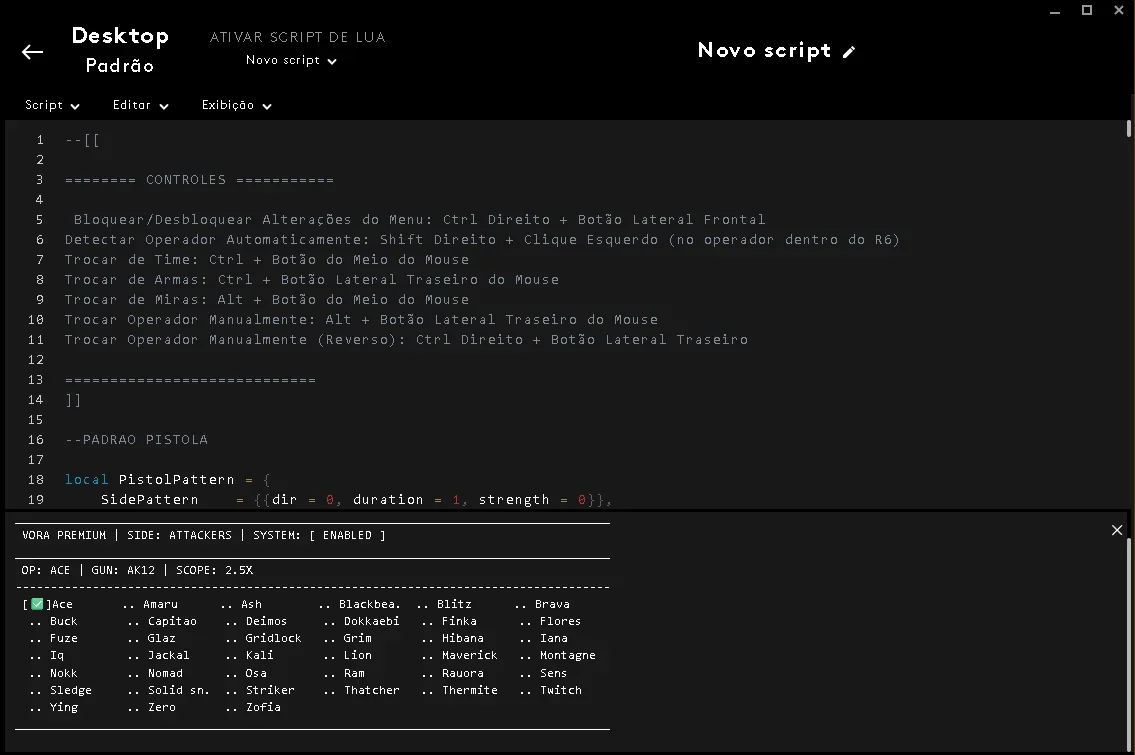Click the Maverick operator entry
Screen dimensions: 1135x755
point(470,655)
